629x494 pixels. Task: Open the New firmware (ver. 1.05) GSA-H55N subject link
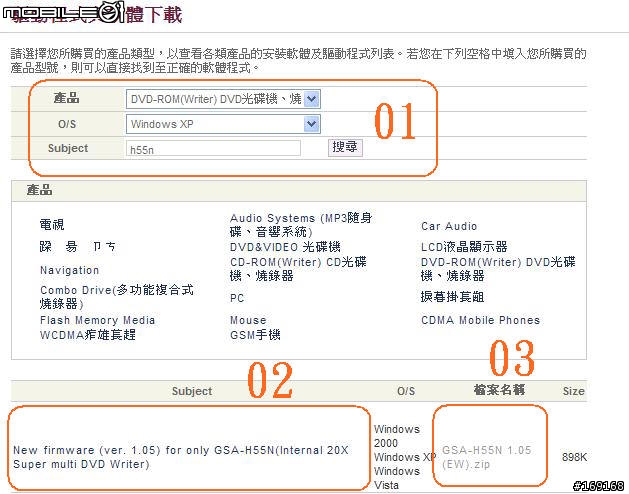[181, 457]
